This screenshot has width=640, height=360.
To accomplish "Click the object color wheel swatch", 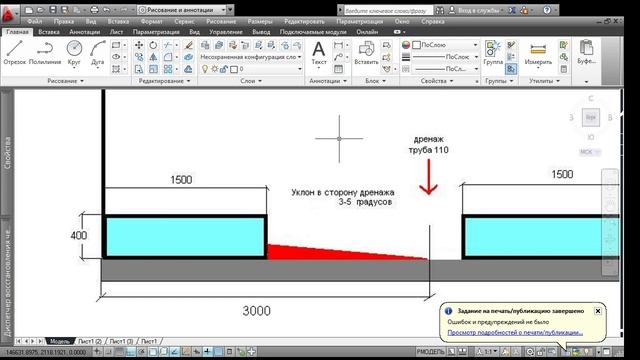I will [406, 45].
